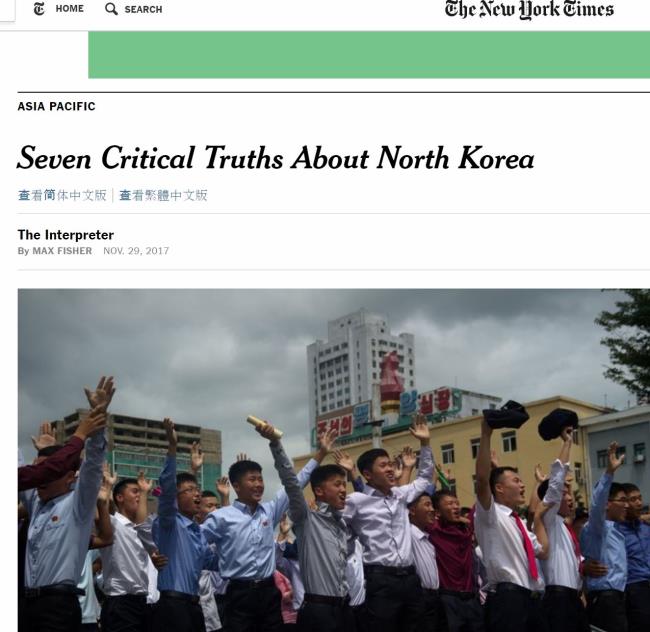Click the headline Seven Critical Truths About North Korea
This screenshot has width=650, height=632.
(276, 158)
